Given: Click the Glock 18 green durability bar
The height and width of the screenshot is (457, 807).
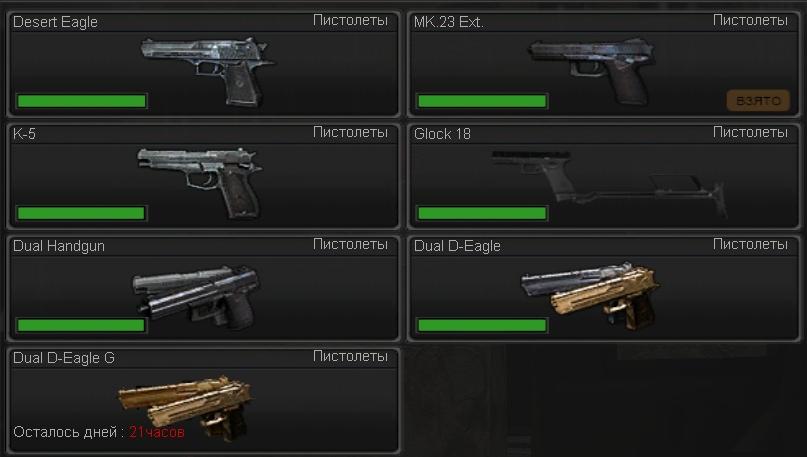Looking at the screenshot, I should [482, 213].
